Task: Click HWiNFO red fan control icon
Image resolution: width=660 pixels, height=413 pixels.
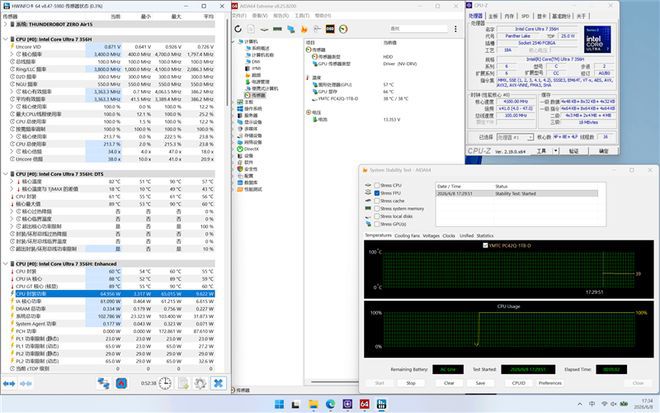Action: point(121,383)
